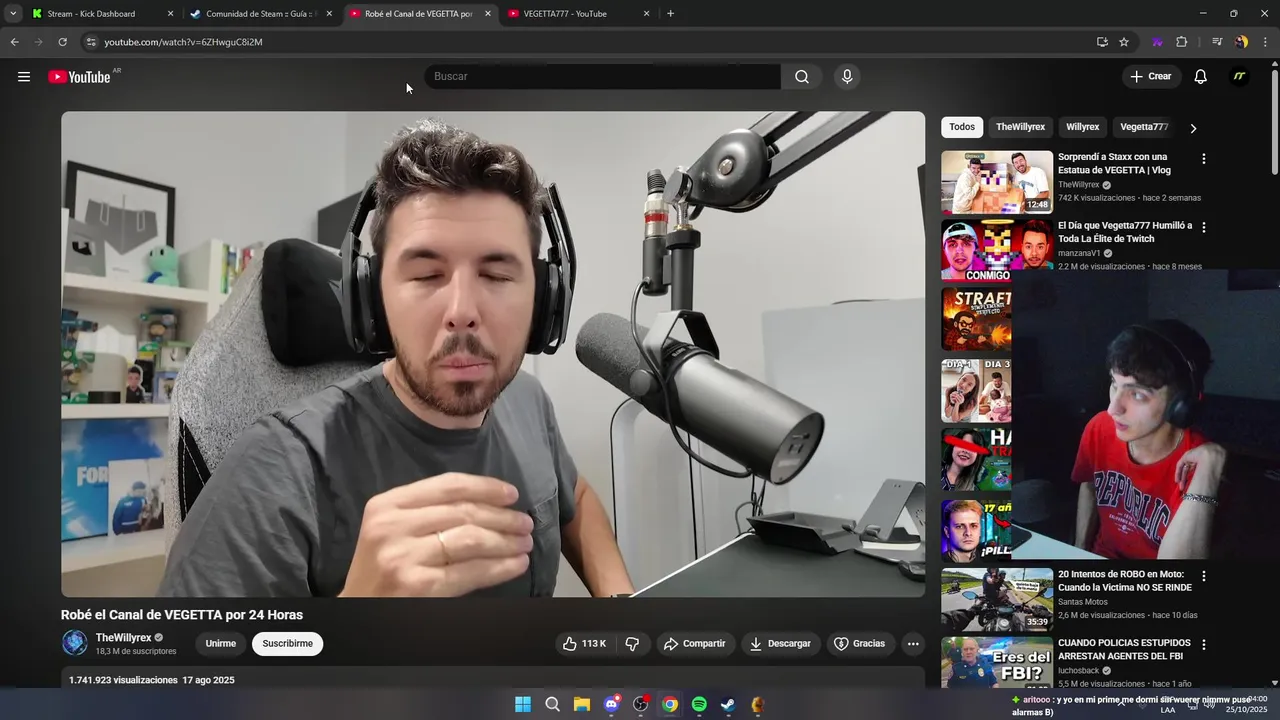Reload the page in Chrome
This screenshot has height=720, width=1280.
coord(62,42)
